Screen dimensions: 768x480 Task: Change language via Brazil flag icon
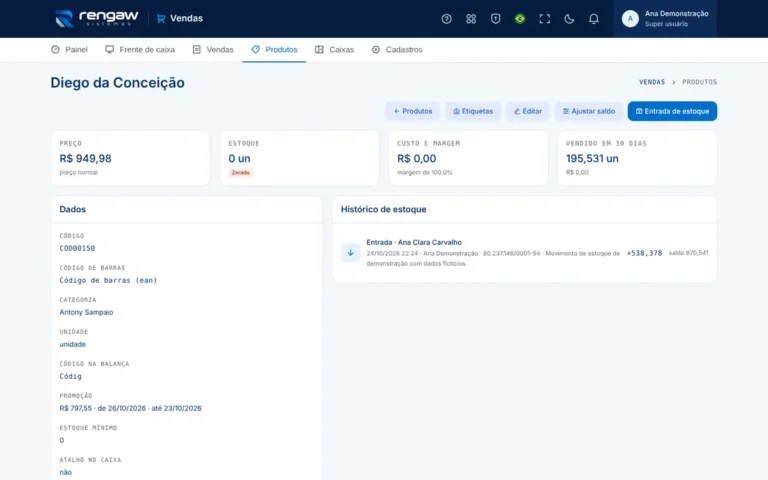click(520, 19)
